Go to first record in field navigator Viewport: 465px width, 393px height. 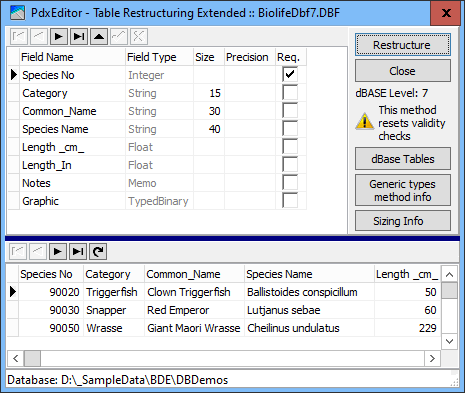pos(19,37)
